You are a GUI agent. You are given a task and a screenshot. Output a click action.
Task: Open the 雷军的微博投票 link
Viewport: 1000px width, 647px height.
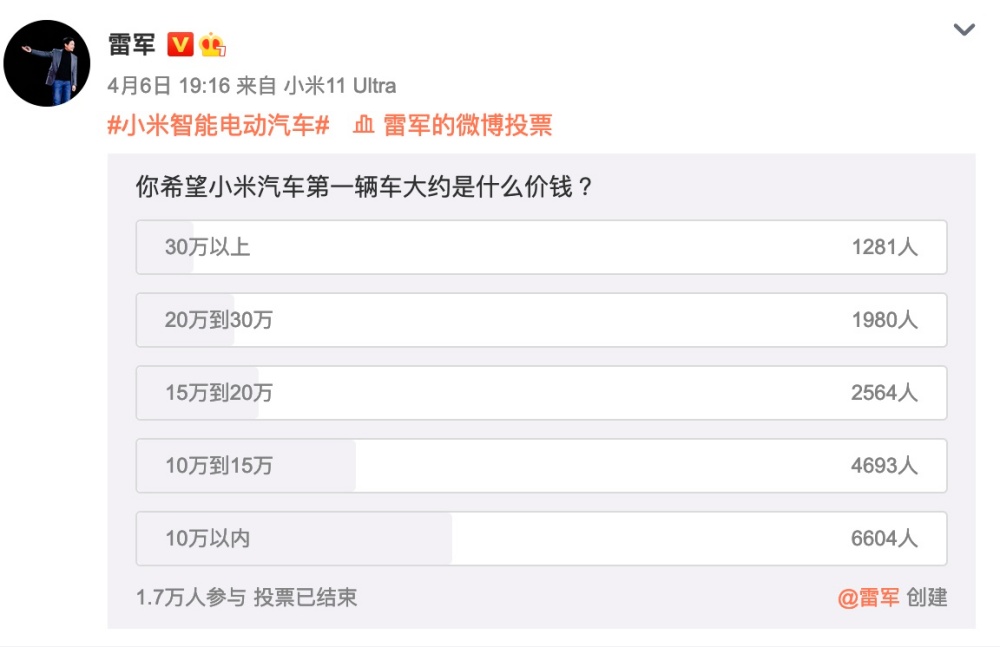[467, 125]
